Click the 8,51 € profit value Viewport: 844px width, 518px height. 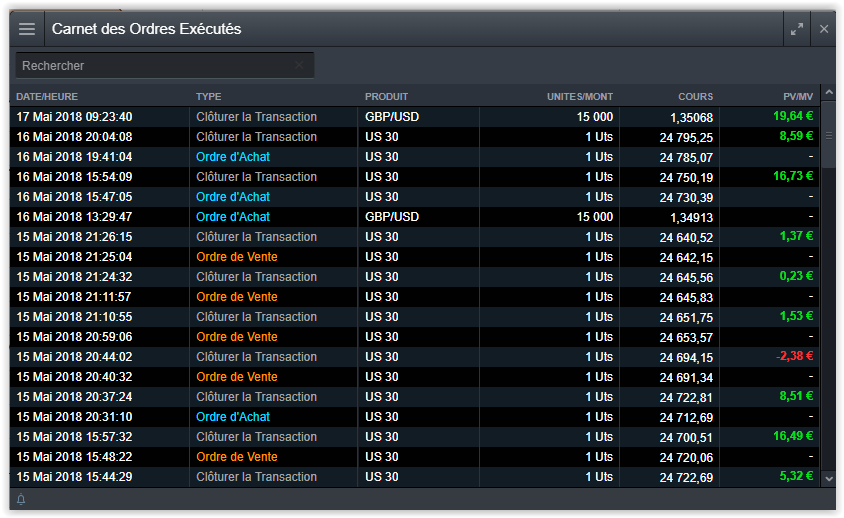796,396
